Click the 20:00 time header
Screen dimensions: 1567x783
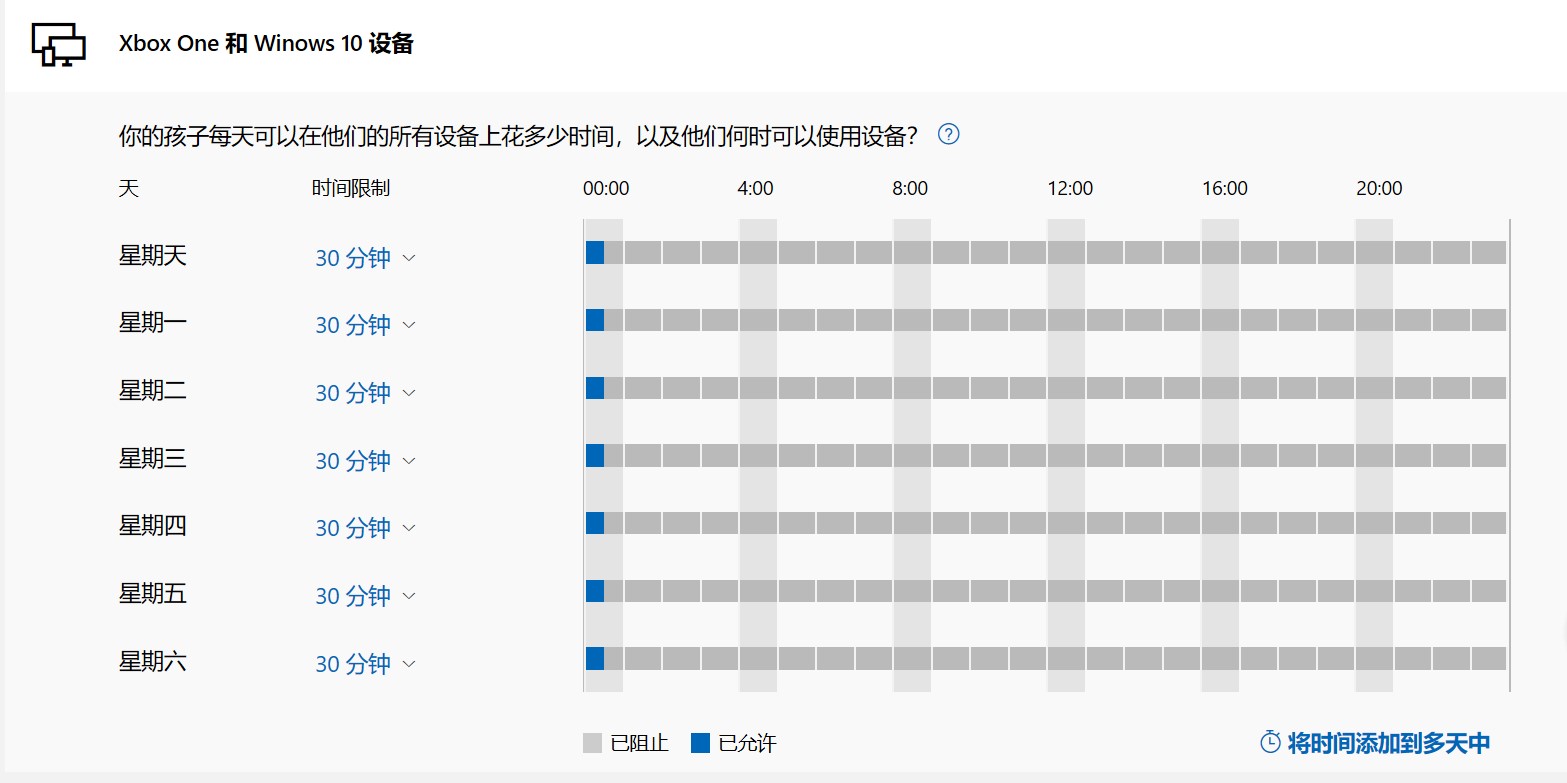click(x=1379, y=188)
